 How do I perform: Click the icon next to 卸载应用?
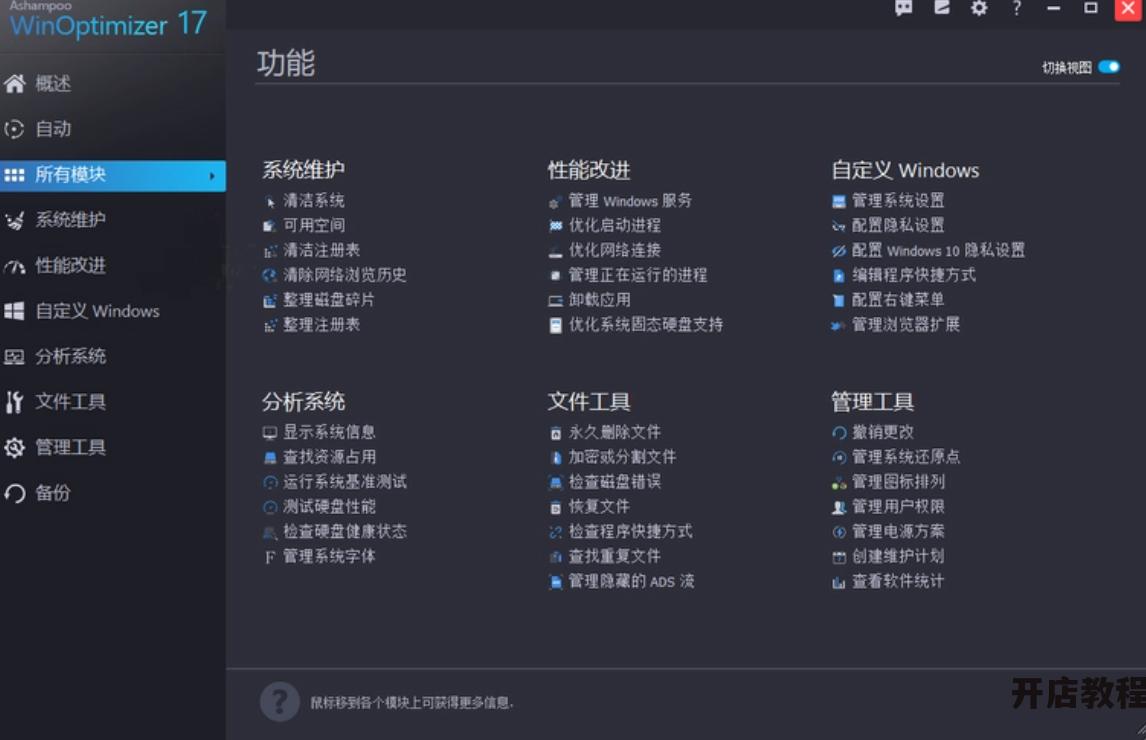click(x=555, y=301)
